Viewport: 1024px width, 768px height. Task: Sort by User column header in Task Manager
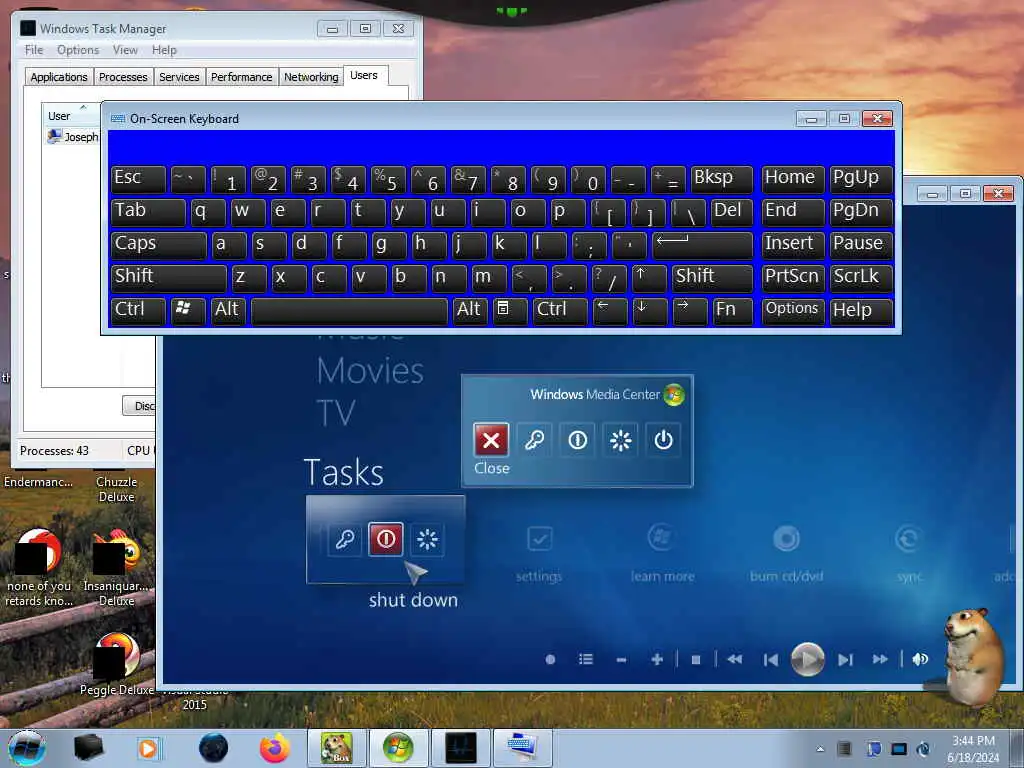tap(71, 116)
